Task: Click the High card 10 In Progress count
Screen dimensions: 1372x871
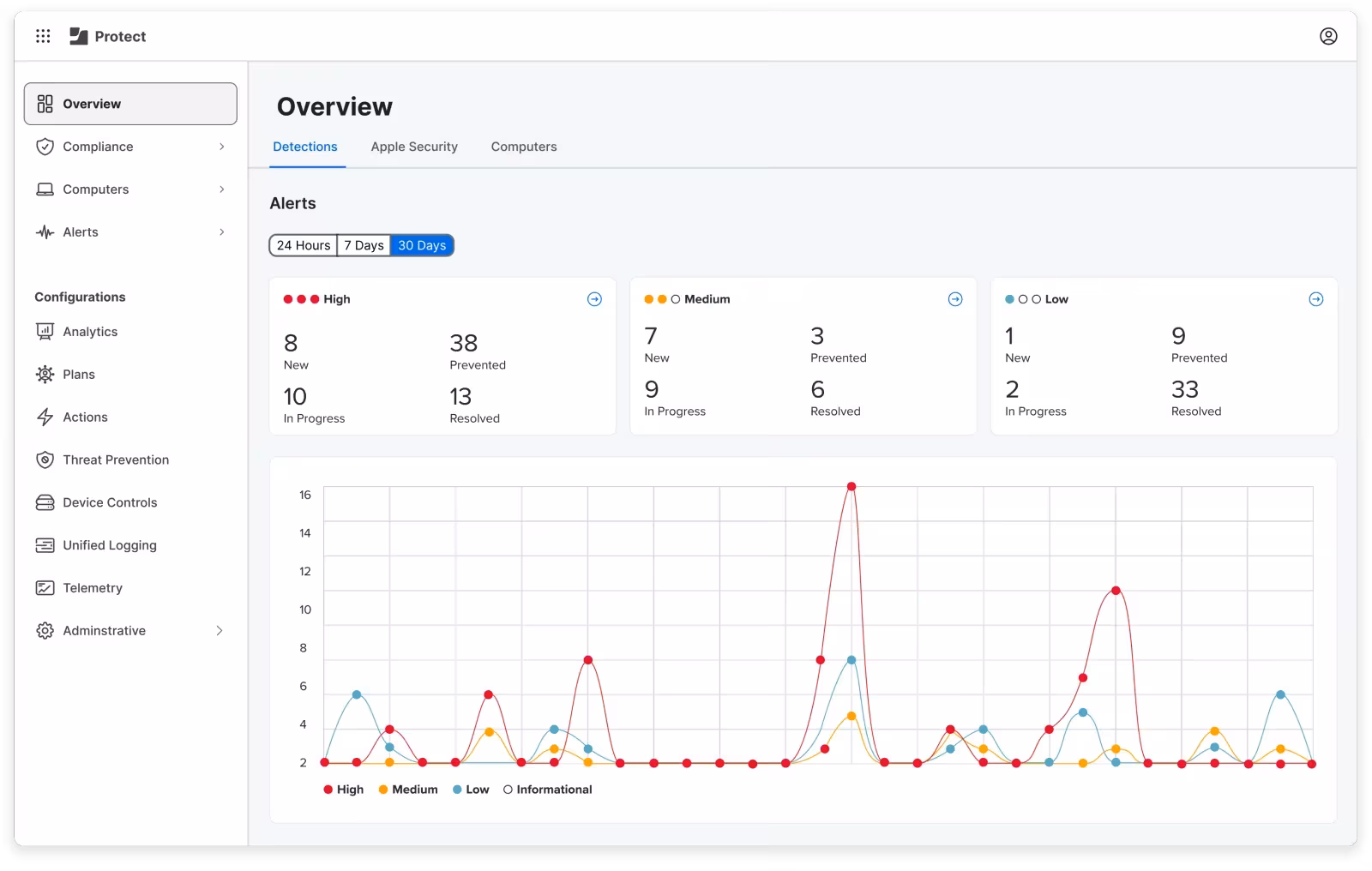Action: [295, 396]
